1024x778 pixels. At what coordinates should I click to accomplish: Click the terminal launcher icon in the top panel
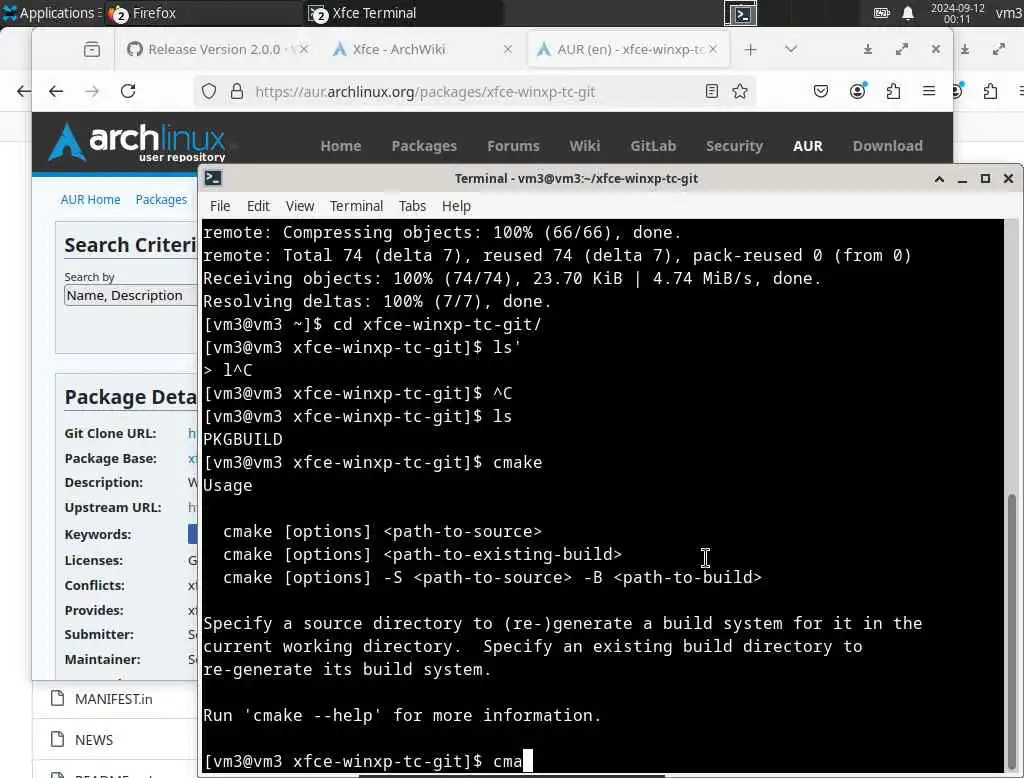[741, 14]
